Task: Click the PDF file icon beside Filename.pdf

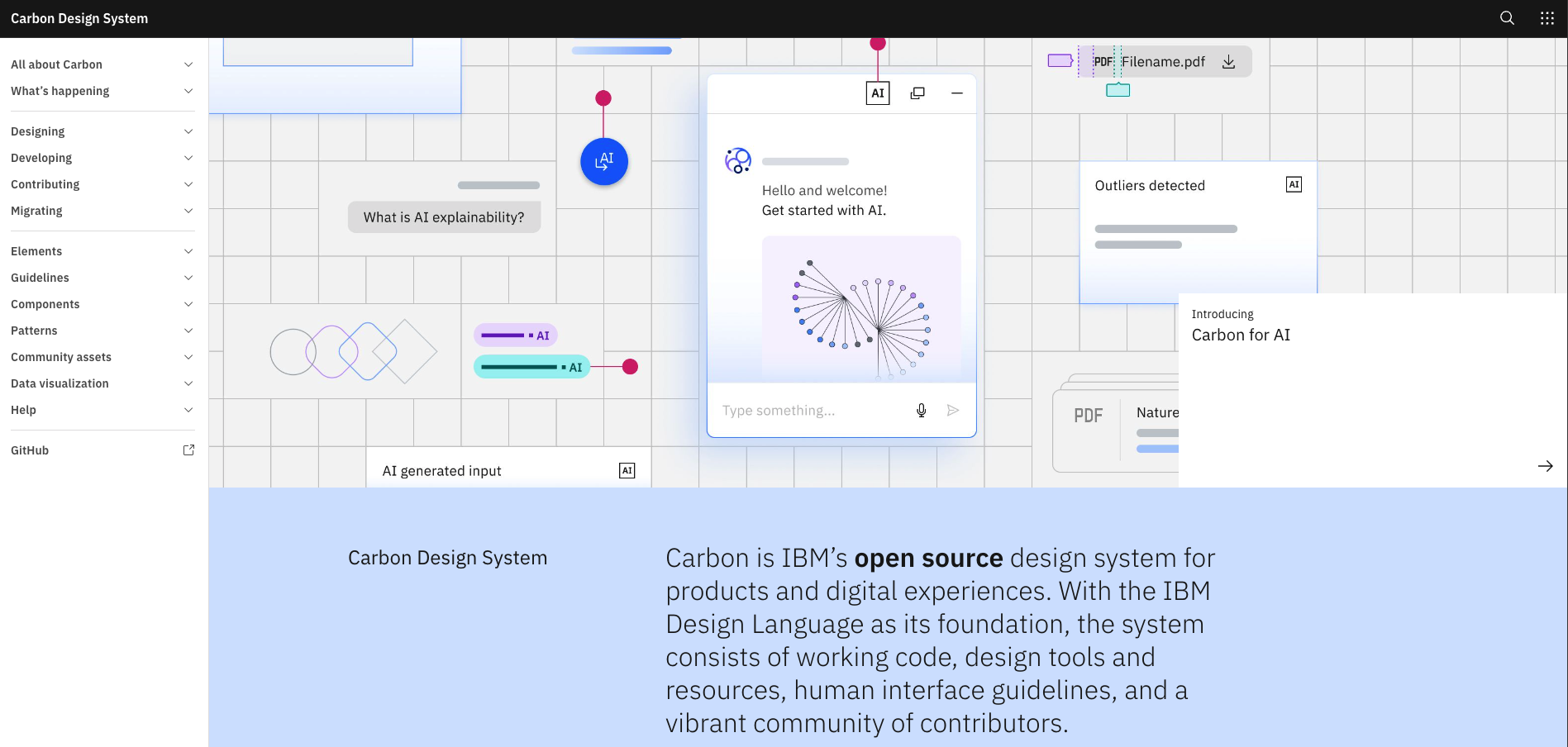Action: 1103,62
